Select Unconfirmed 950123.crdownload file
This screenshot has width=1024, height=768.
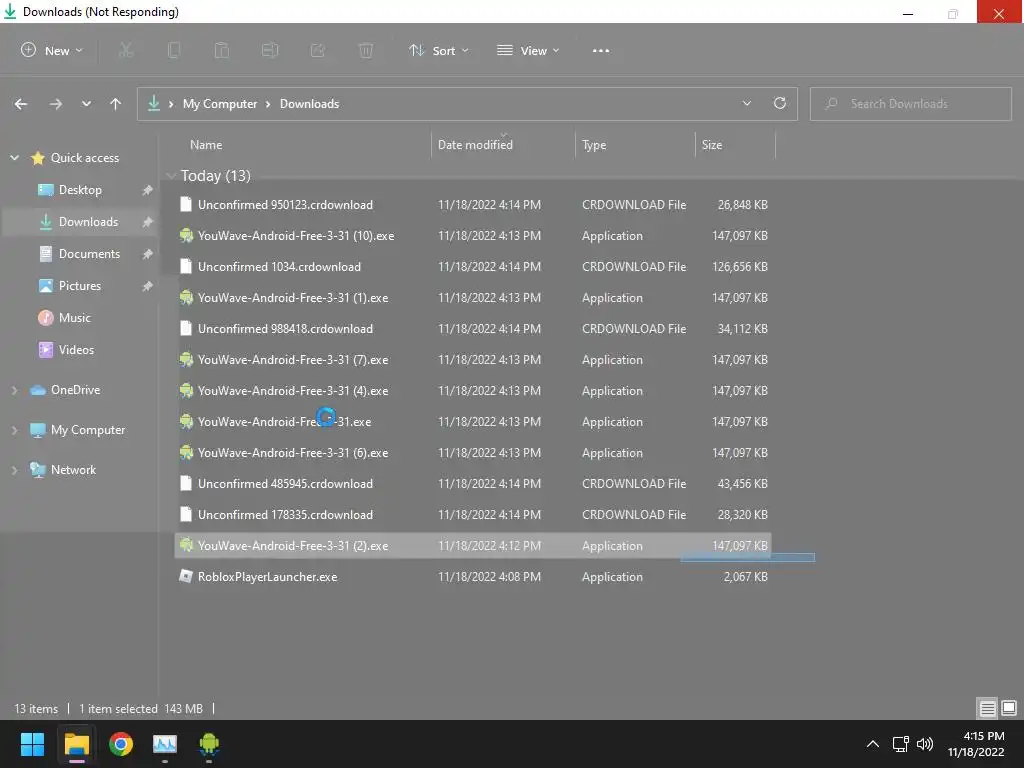(473, 205)
